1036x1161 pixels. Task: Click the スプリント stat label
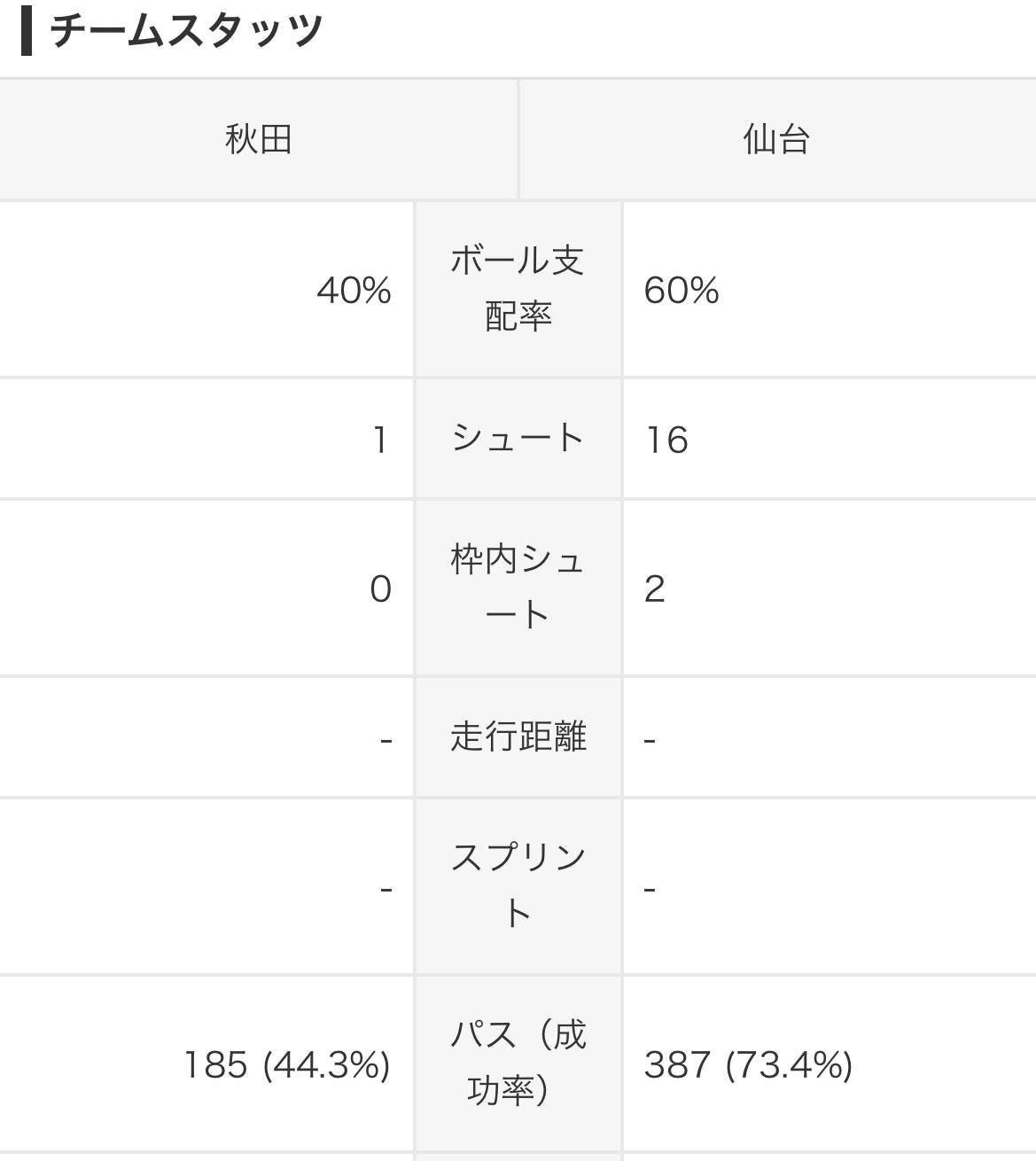(x=518, y=886)
